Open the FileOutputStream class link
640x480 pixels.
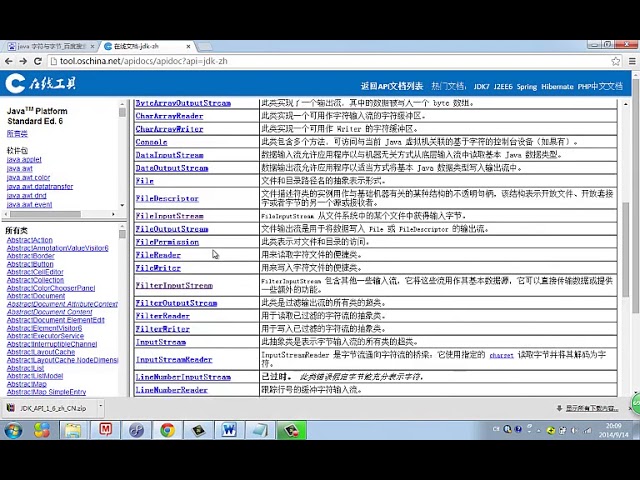tap(172, 229)
